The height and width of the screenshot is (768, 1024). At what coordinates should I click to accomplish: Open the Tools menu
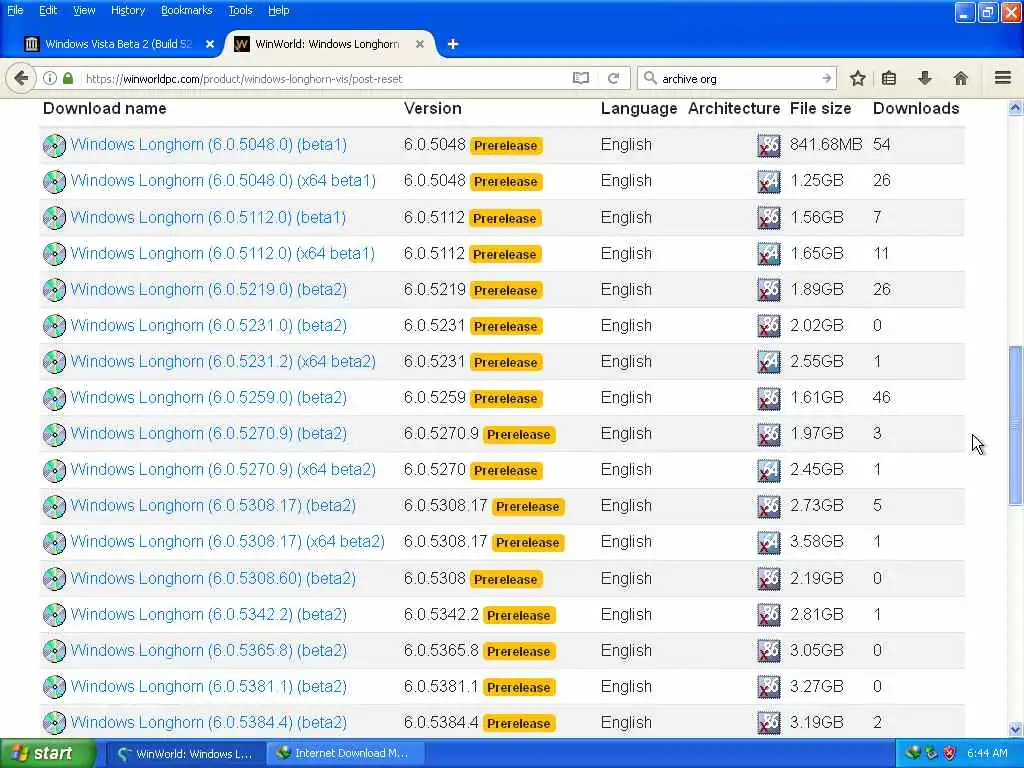(240, 10)
